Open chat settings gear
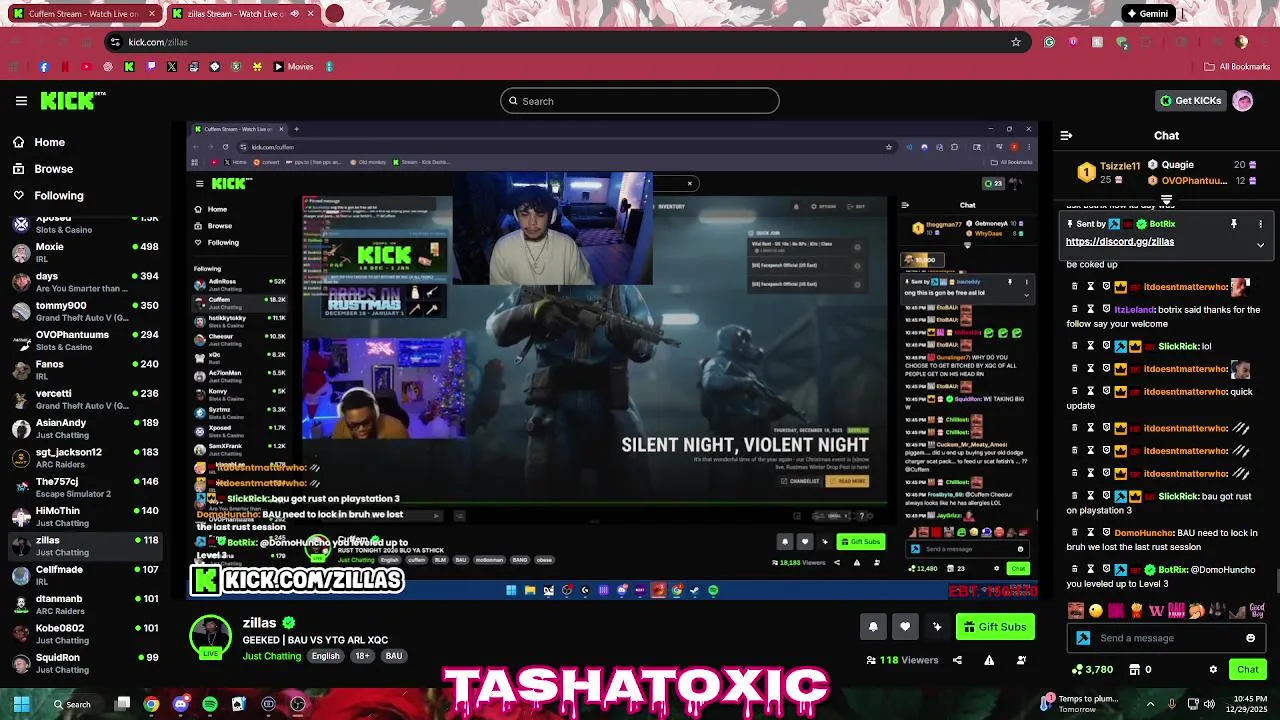1280x720 pixels. point(1213,669)
